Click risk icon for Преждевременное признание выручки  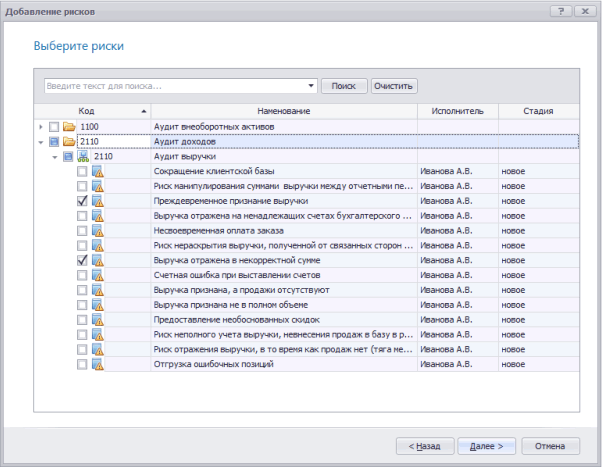[x=98, y=201]
